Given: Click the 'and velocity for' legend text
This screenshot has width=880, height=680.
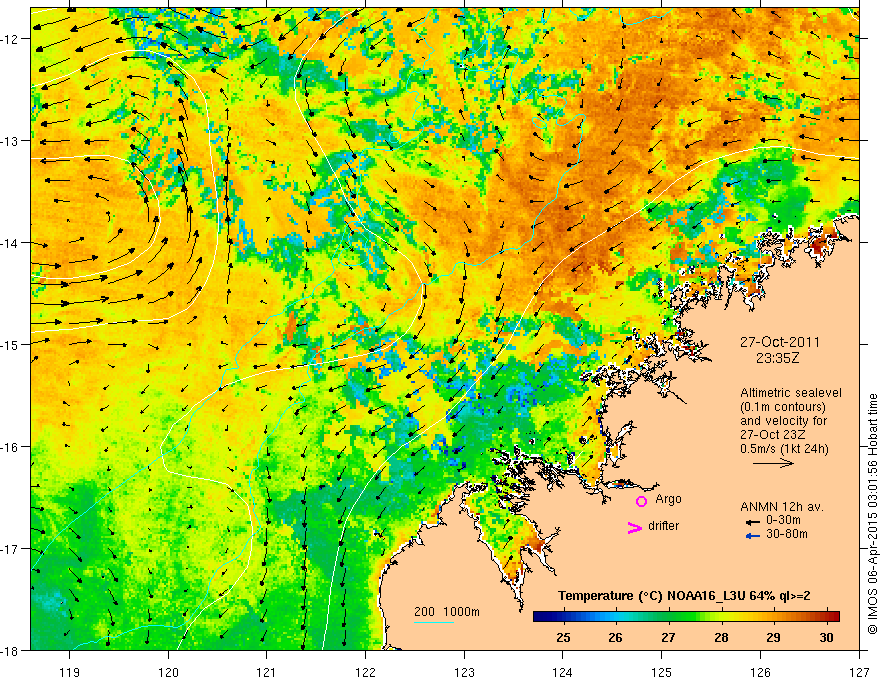Looking at the screenshot, I should pos(783,421).
